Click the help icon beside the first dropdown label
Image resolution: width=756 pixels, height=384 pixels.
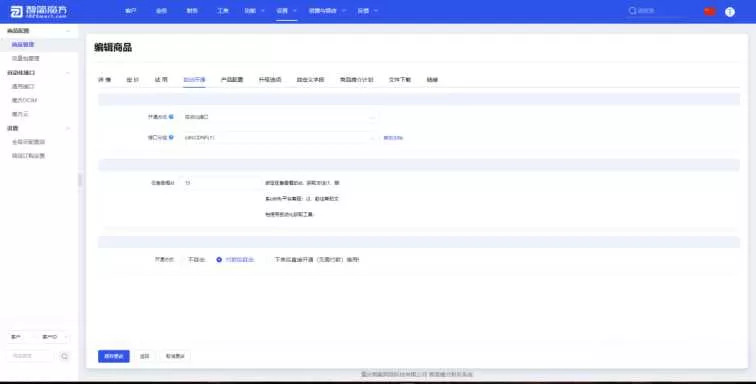tap(171, 117)
